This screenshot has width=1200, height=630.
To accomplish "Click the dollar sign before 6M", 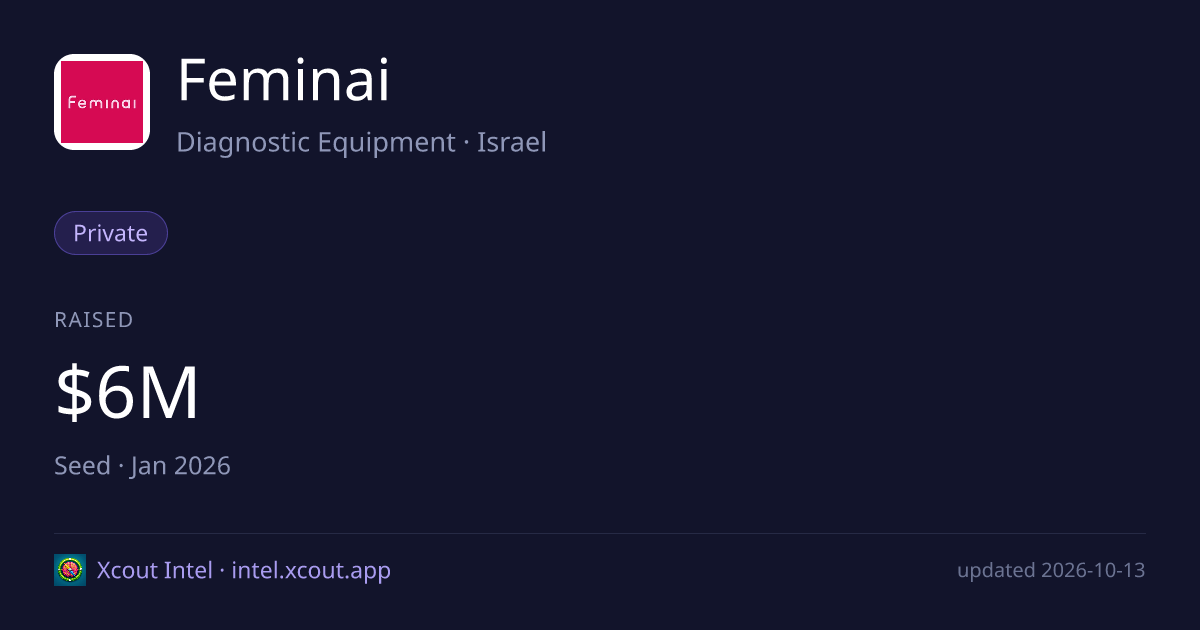I will pos(73,393).
